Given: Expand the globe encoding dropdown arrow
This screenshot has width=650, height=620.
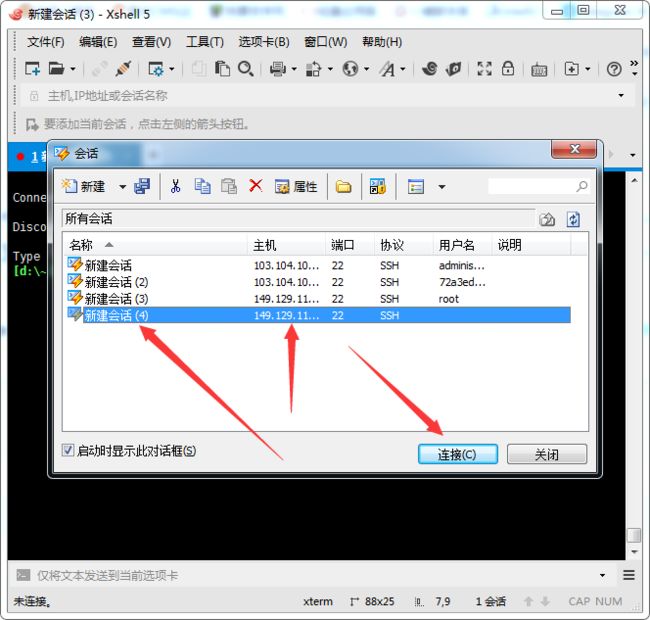Looking at the screenshot, I should [366, 69].
